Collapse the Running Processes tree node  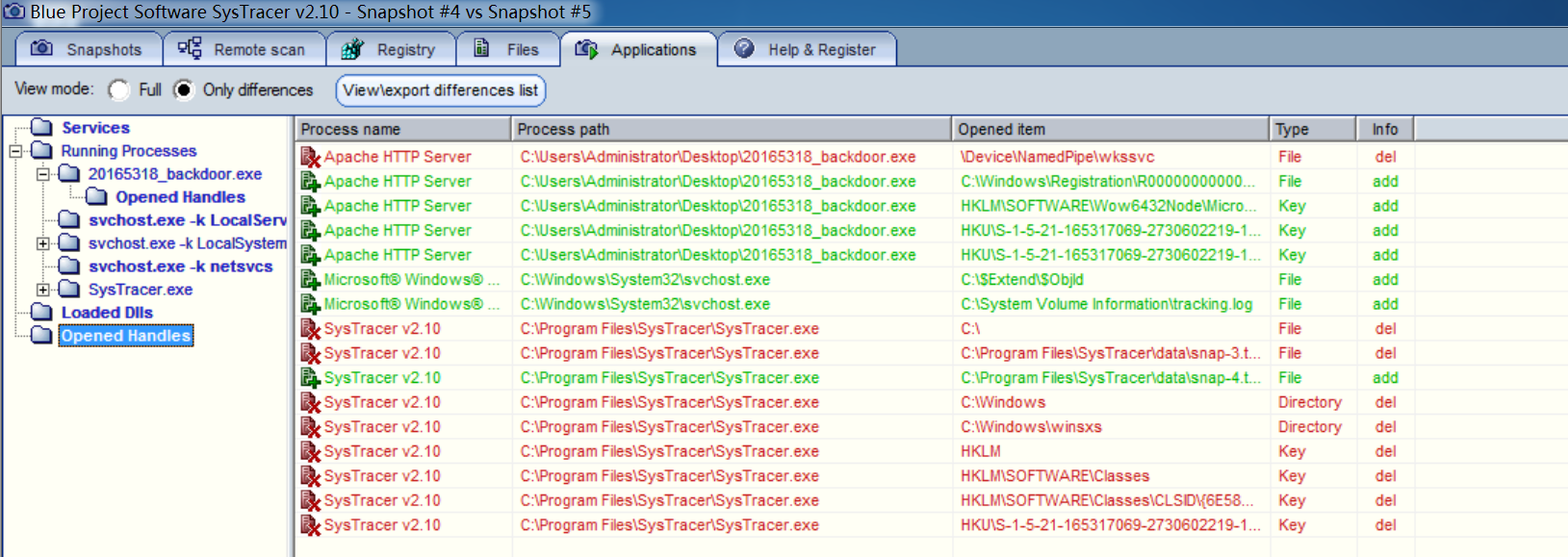pyautogui.click(x=15, y=151)
